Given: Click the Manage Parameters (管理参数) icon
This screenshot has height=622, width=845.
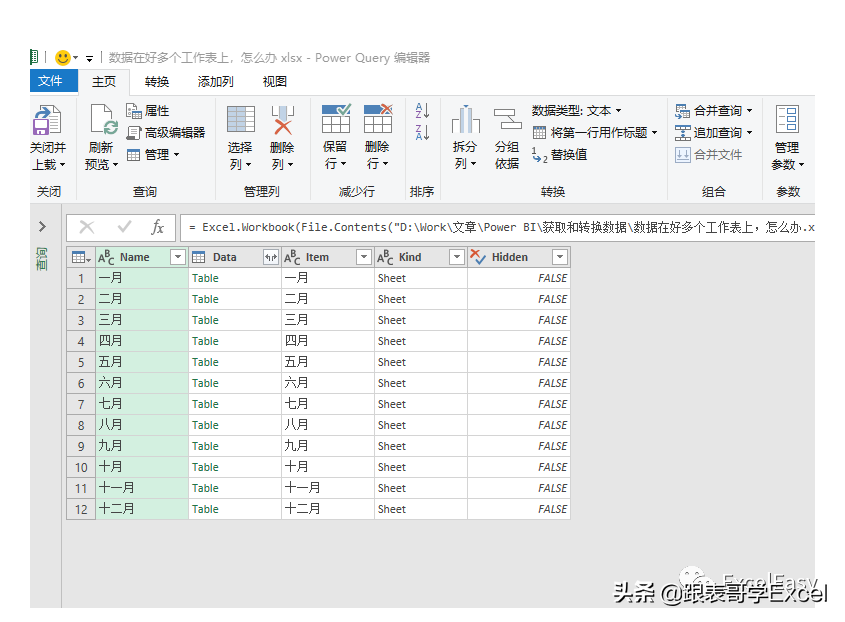Looking at the screenshot, I should pyautogui.click(x=787, y=119).
